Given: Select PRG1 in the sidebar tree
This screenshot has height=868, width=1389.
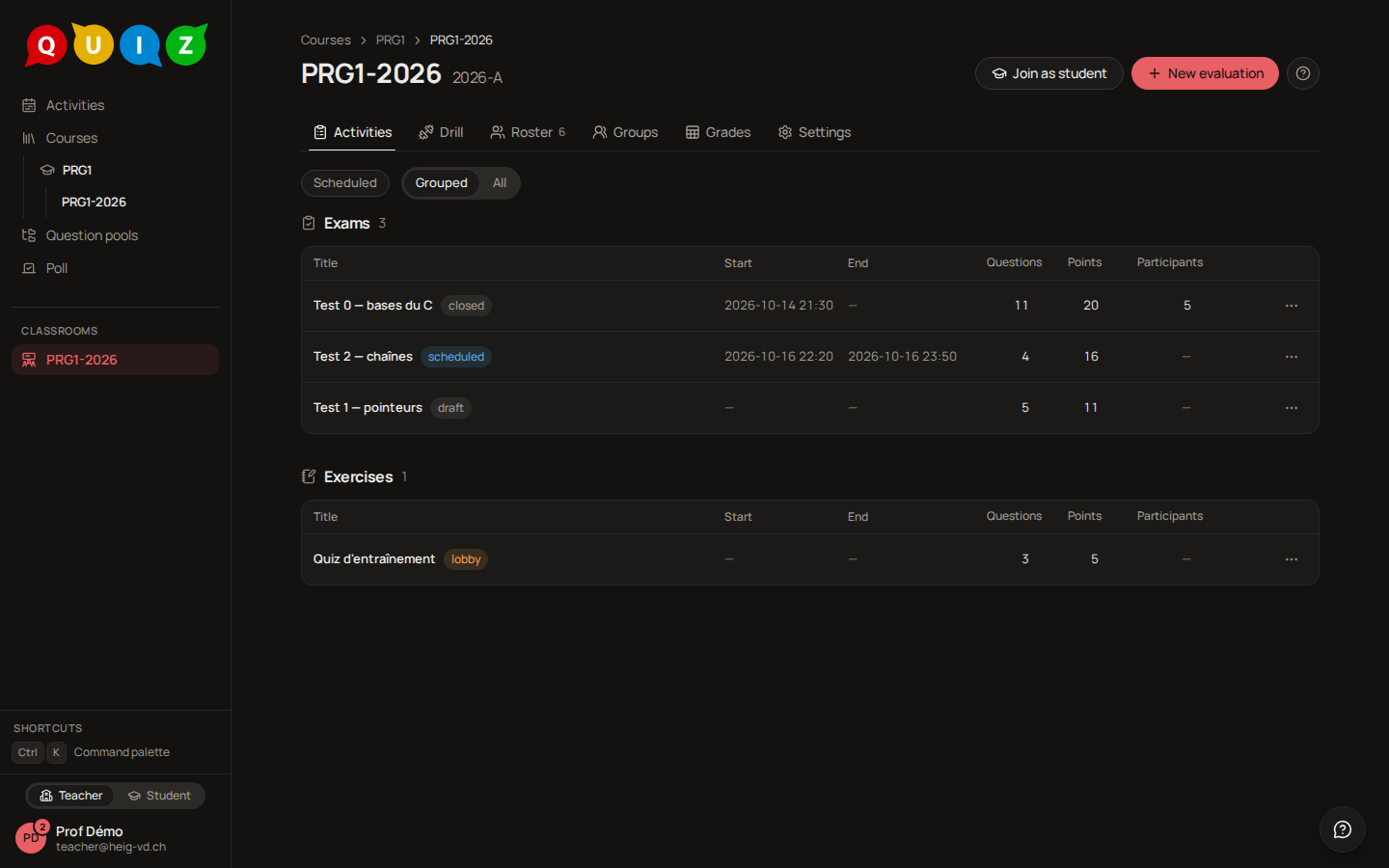Looking at the screenshot, I should [x=77, y=170].
